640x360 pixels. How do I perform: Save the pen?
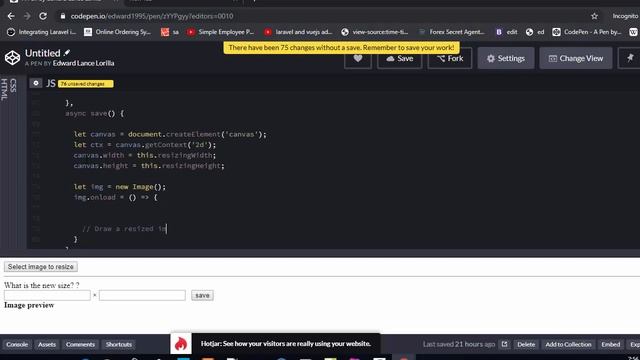click(x=400, y=58)
